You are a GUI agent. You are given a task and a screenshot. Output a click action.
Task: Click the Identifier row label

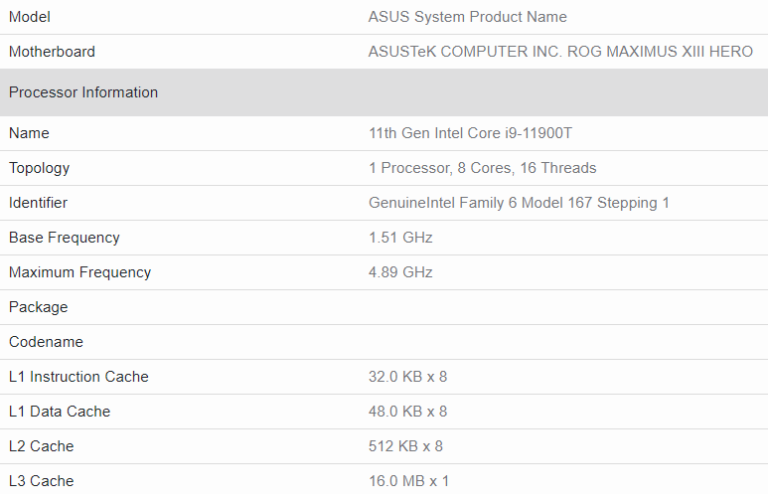click(x=38, y=203)
